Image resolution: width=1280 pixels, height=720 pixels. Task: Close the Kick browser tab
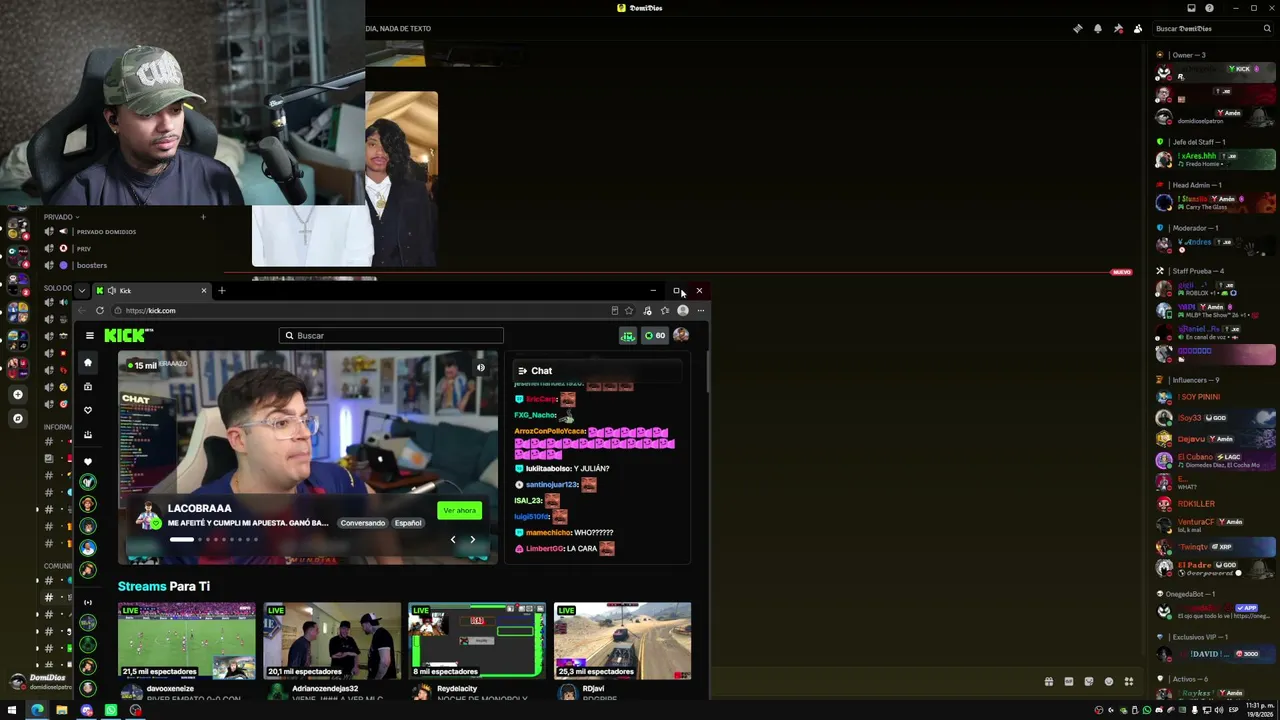(204, 291)
